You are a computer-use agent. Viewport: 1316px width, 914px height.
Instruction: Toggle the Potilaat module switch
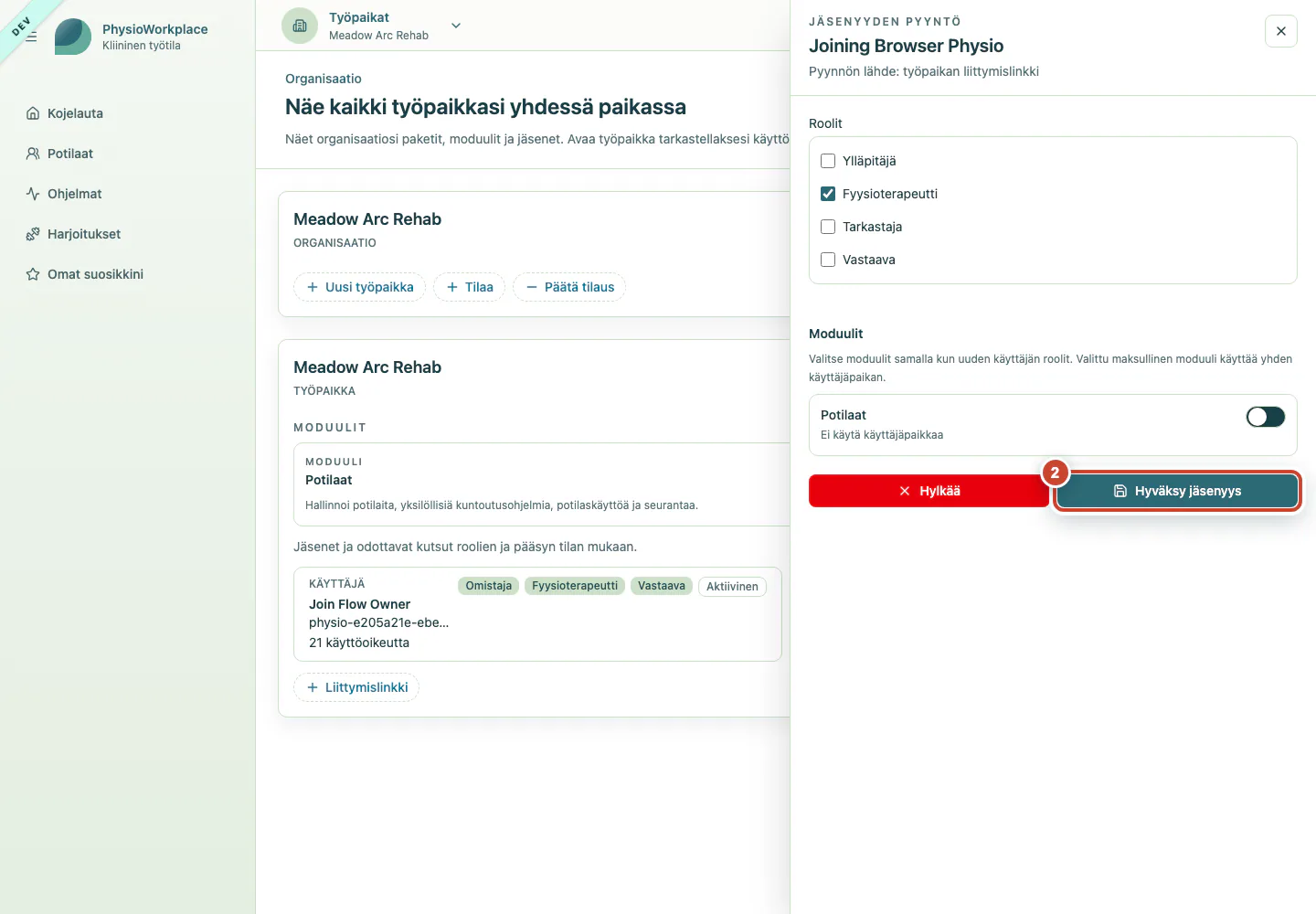1266,417
